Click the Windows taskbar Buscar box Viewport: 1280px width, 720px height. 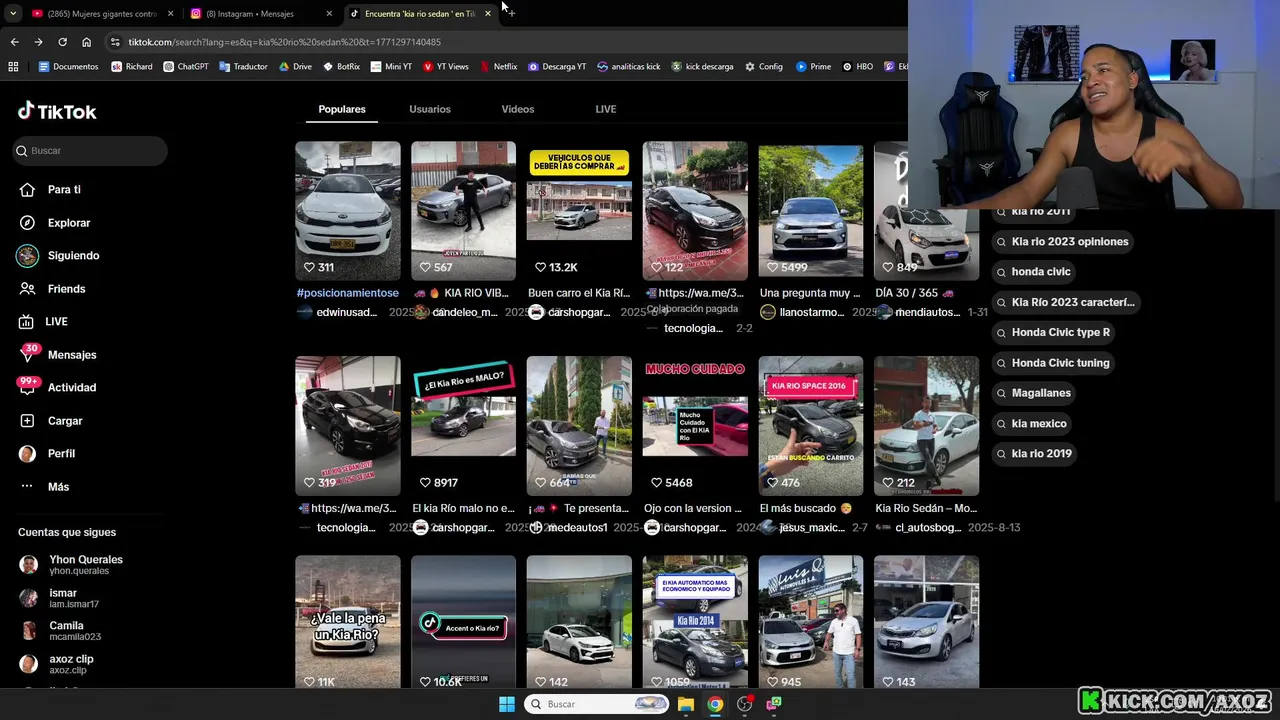pyautogui.click(x=596, y=704)
